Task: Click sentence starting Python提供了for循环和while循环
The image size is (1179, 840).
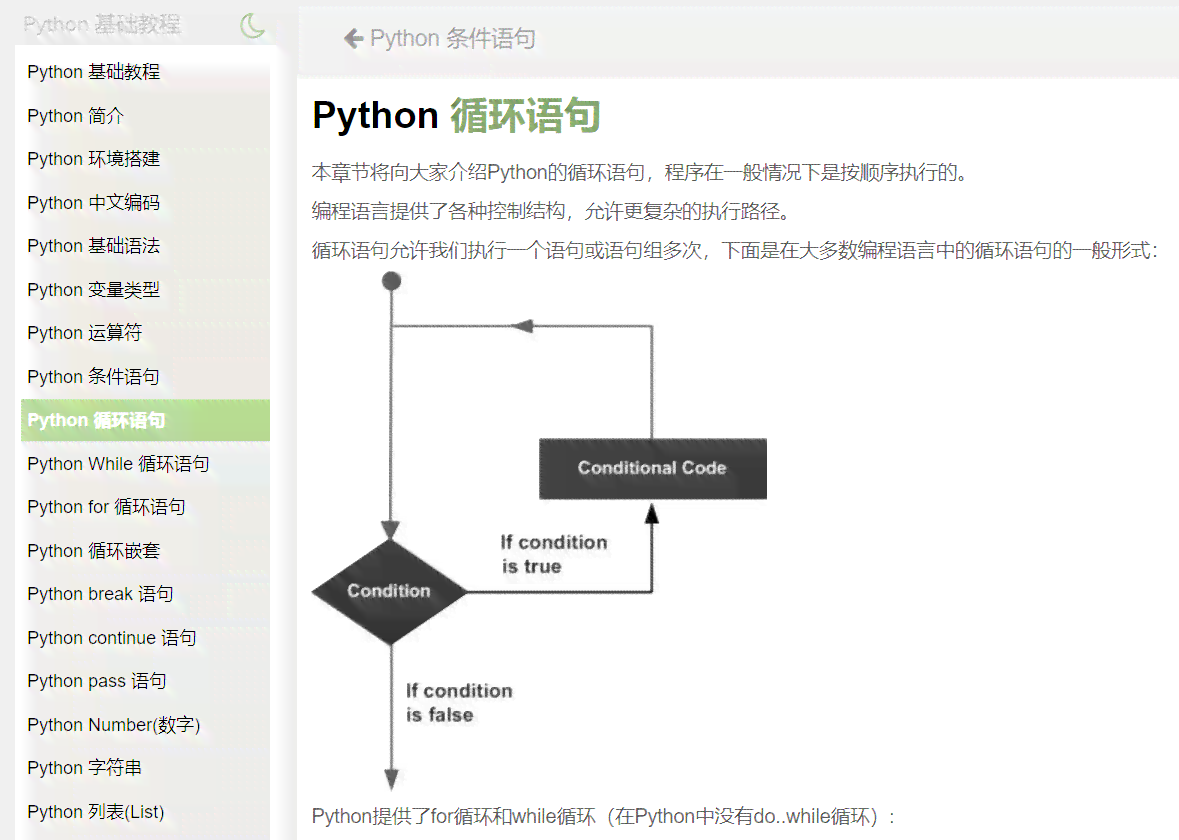Action: tap(603, 816)
